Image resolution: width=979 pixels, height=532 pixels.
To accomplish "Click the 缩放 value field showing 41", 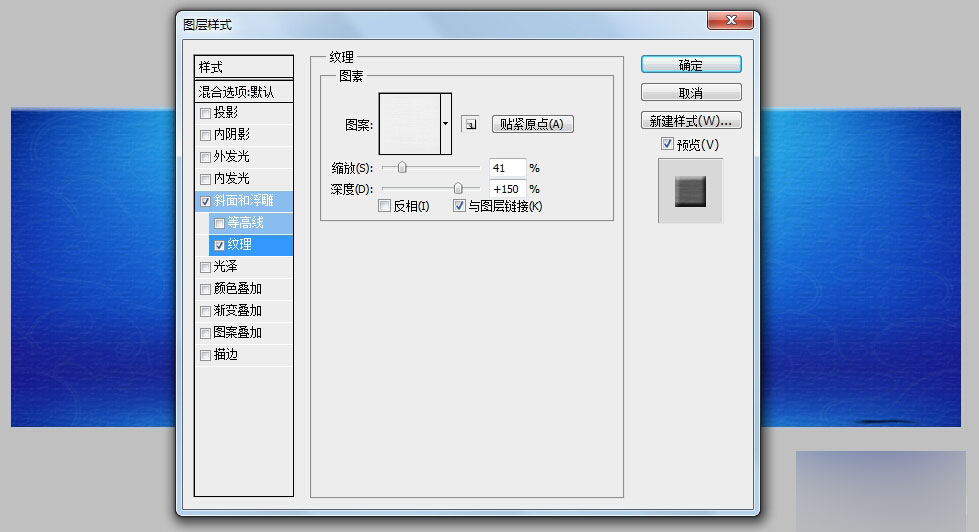I will (507, 167).
